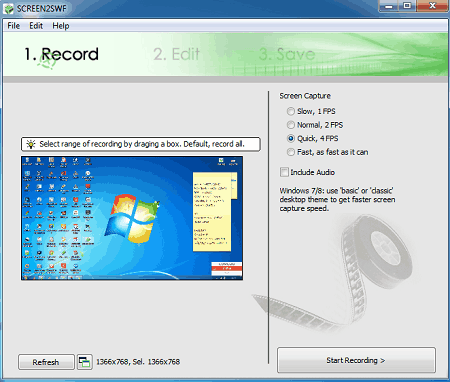Click the Windows 7/8 theme tip text

pos(337,199)
